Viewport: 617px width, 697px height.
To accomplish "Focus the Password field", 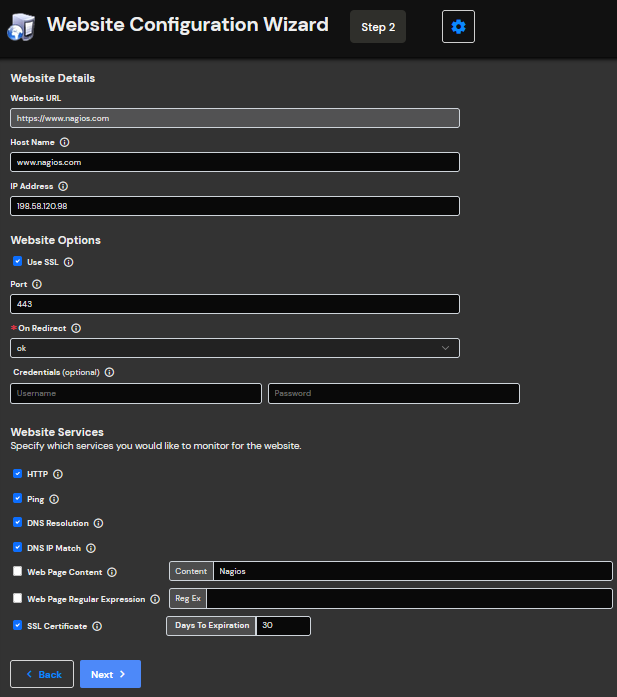I will pyautogui.click(x=394, y=393).
